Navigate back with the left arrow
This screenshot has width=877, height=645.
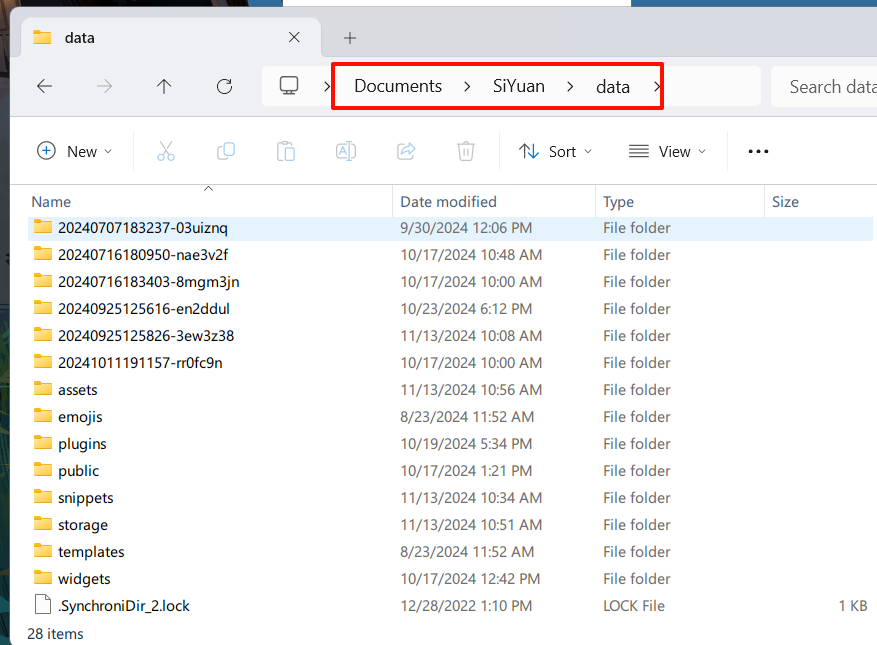coord(44,86)
